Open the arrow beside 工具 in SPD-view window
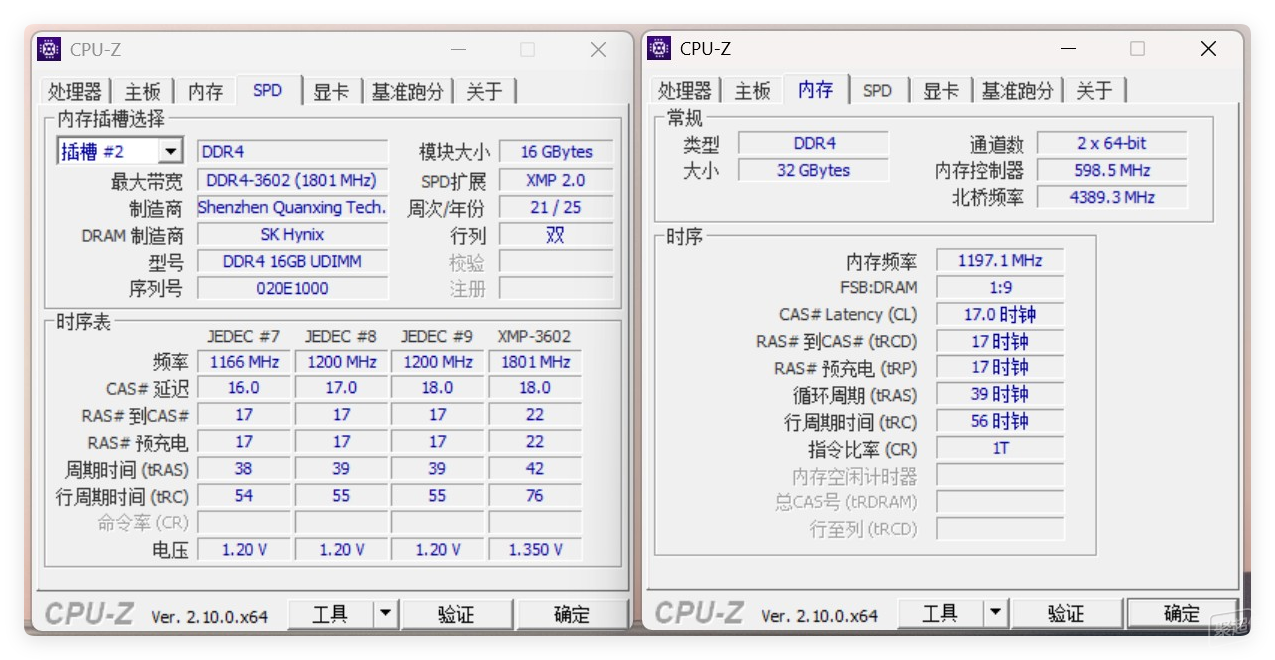The width and height of the screenshot is (1275, 660). pos(386,614)
